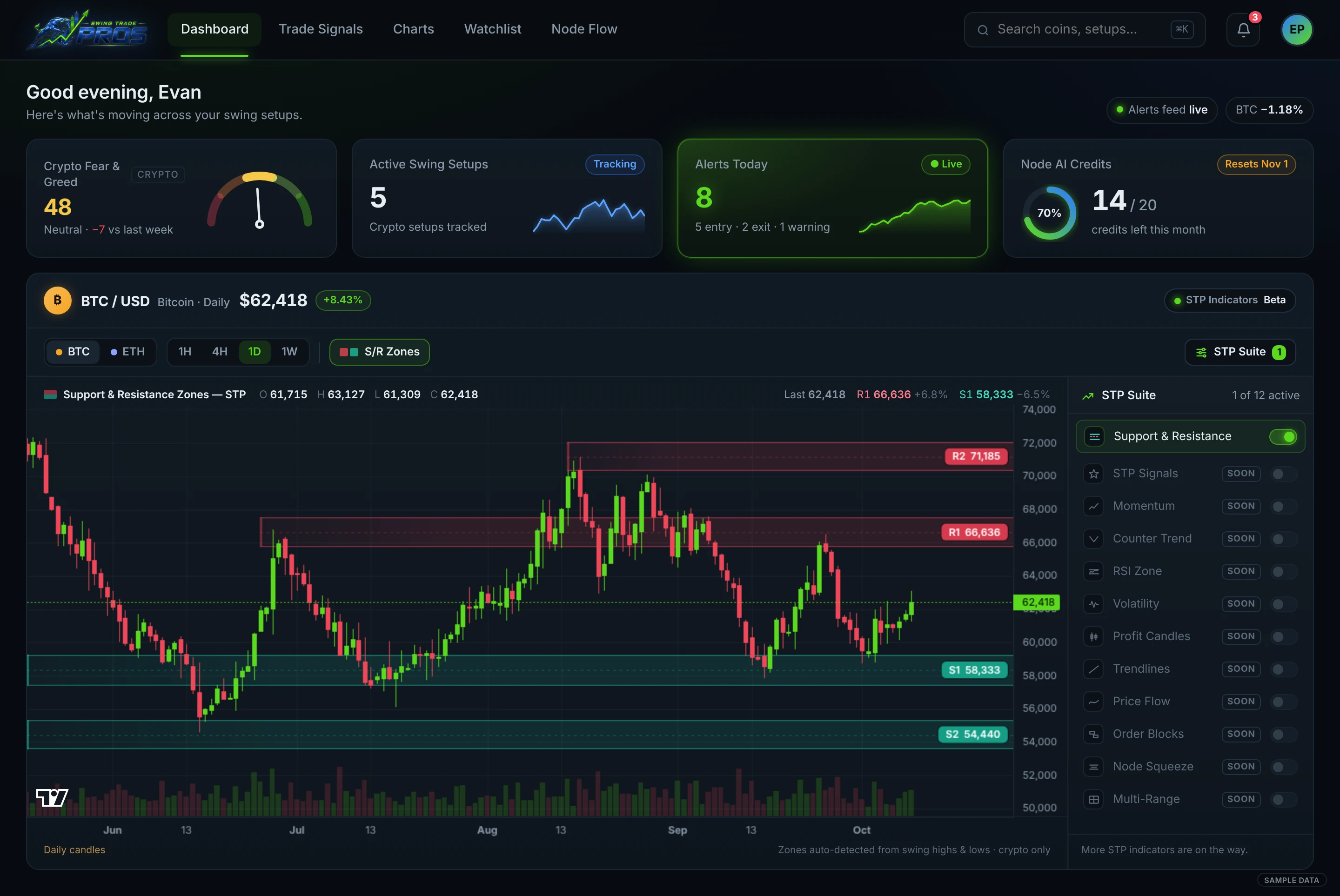
Task: Toggle the Momentum switch
Action: (1283, 506)
